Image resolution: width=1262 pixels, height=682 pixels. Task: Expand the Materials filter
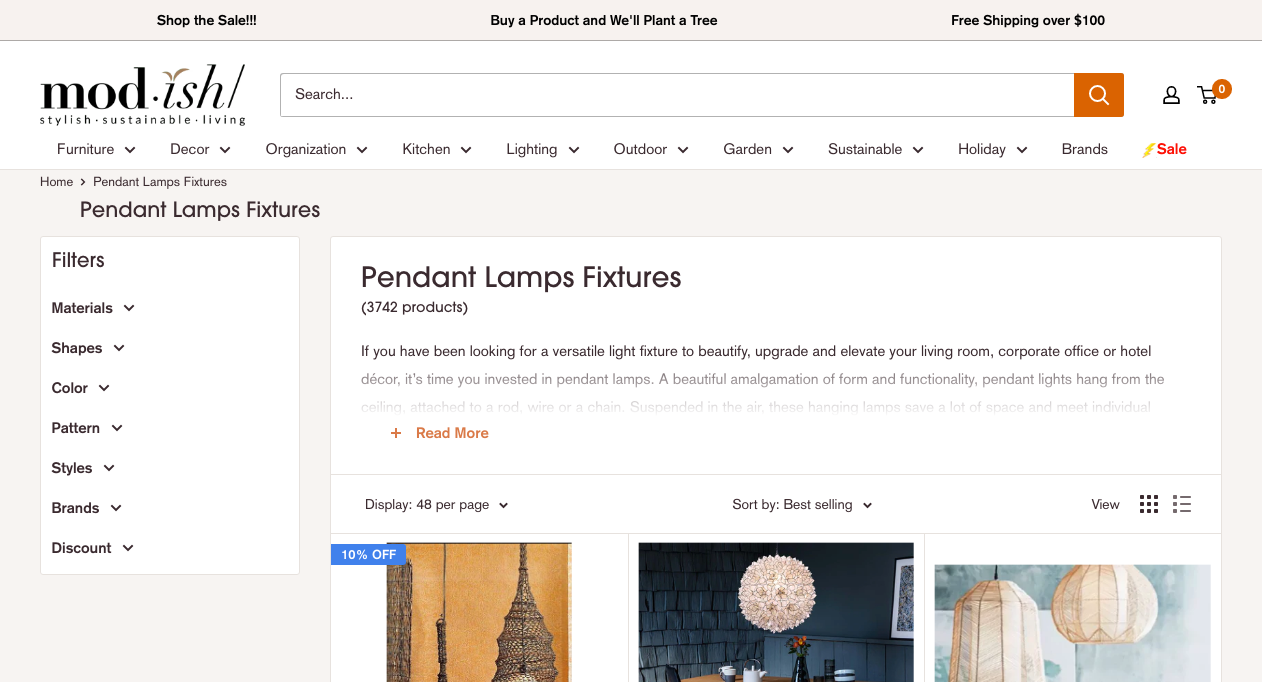tap(93, 308)
